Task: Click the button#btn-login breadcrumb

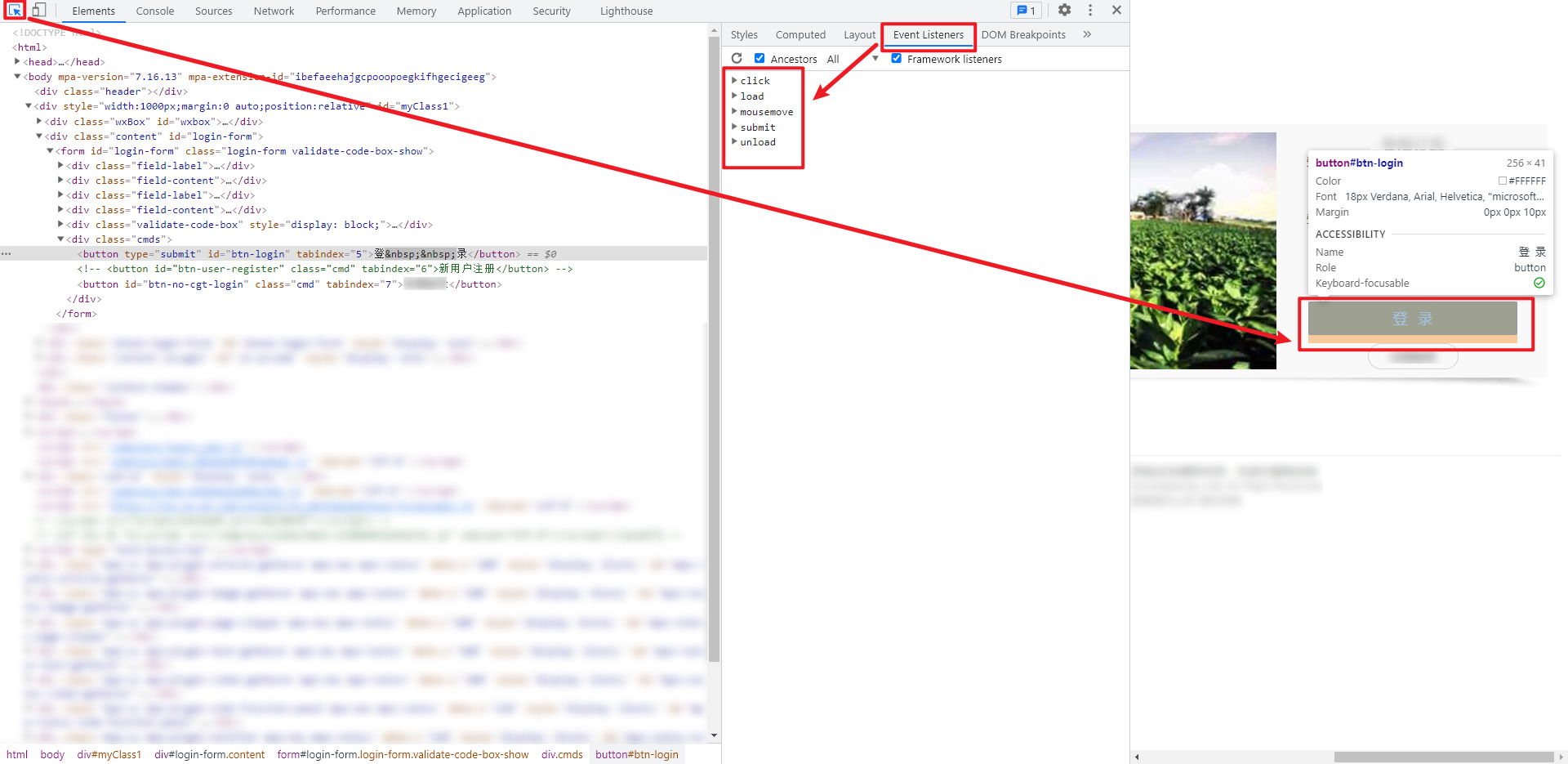Action: point(637,754)
